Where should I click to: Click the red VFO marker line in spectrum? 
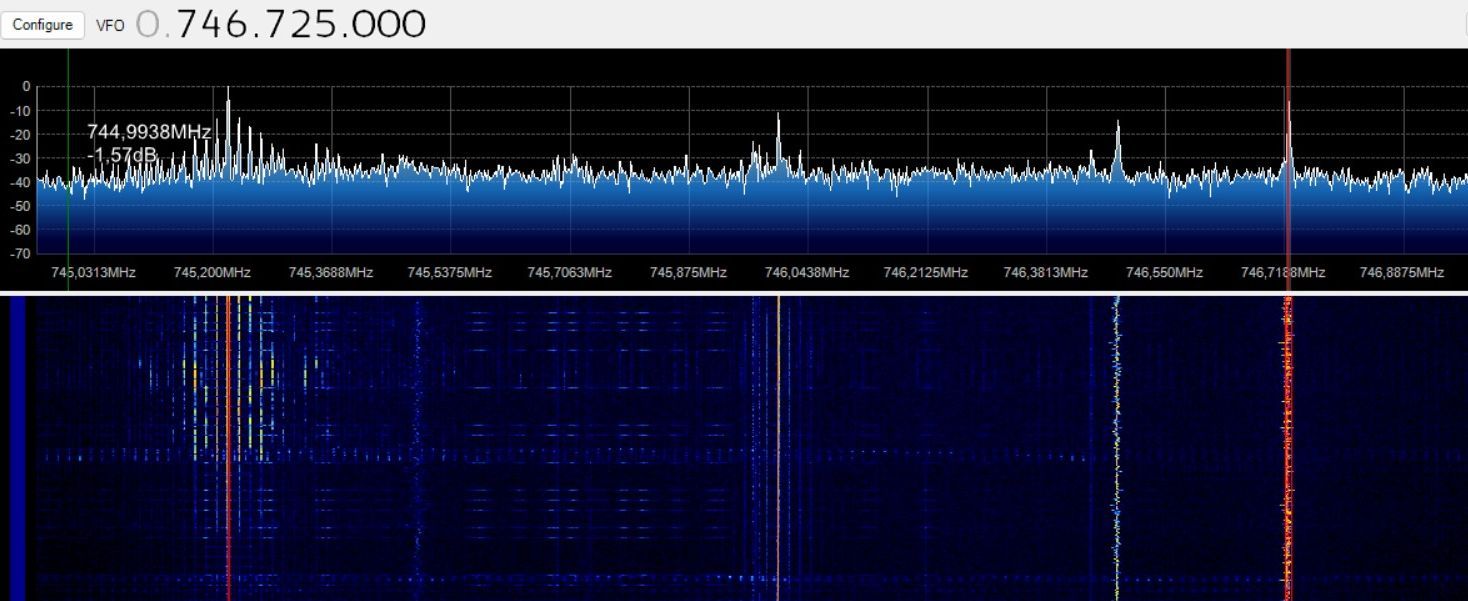1288,200
